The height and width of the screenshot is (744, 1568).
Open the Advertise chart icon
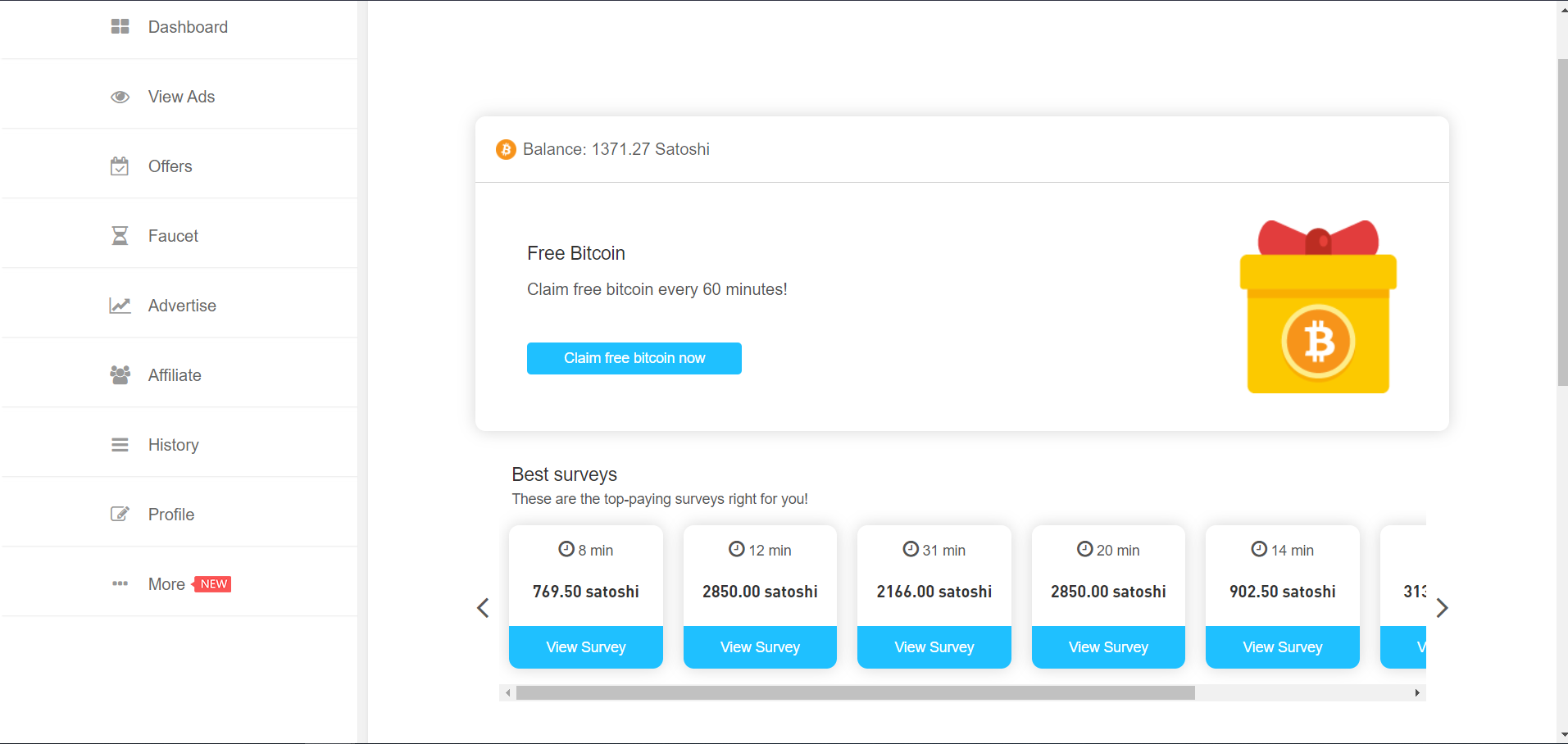pos(120,306)
